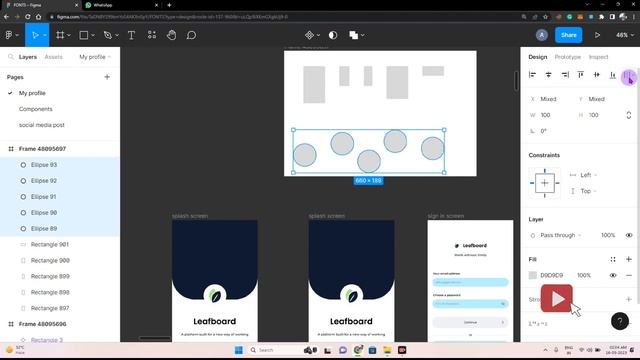
Task: Switch to the Prototype tab
Action: coord(567,57)
